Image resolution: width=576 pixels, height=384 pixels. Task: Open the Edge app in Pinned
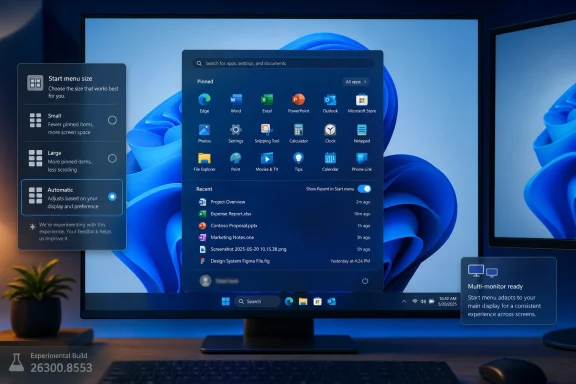(x=204, y=103)
